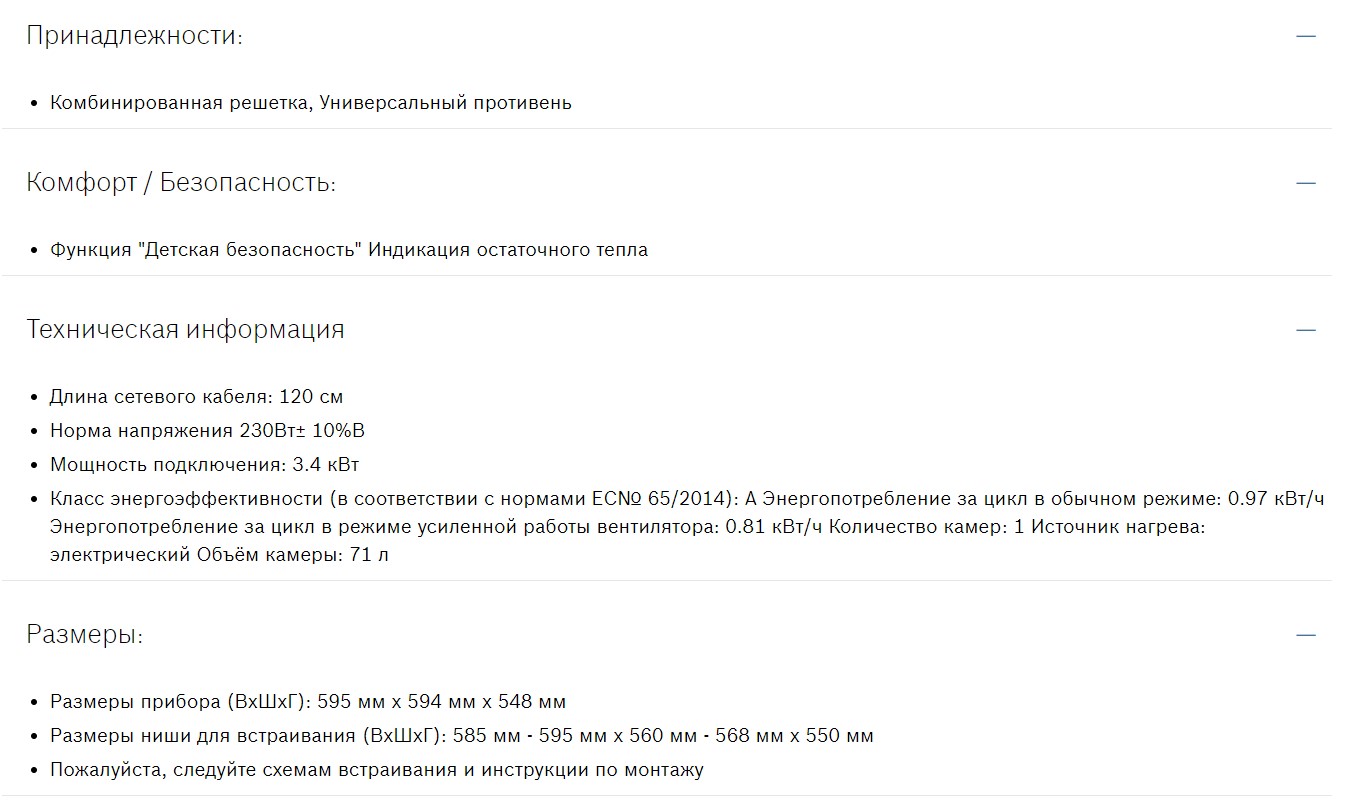Click Размеры ниши для встраивания line
The width and height of the screenshot is (1351, 805).
pos(461,736)
